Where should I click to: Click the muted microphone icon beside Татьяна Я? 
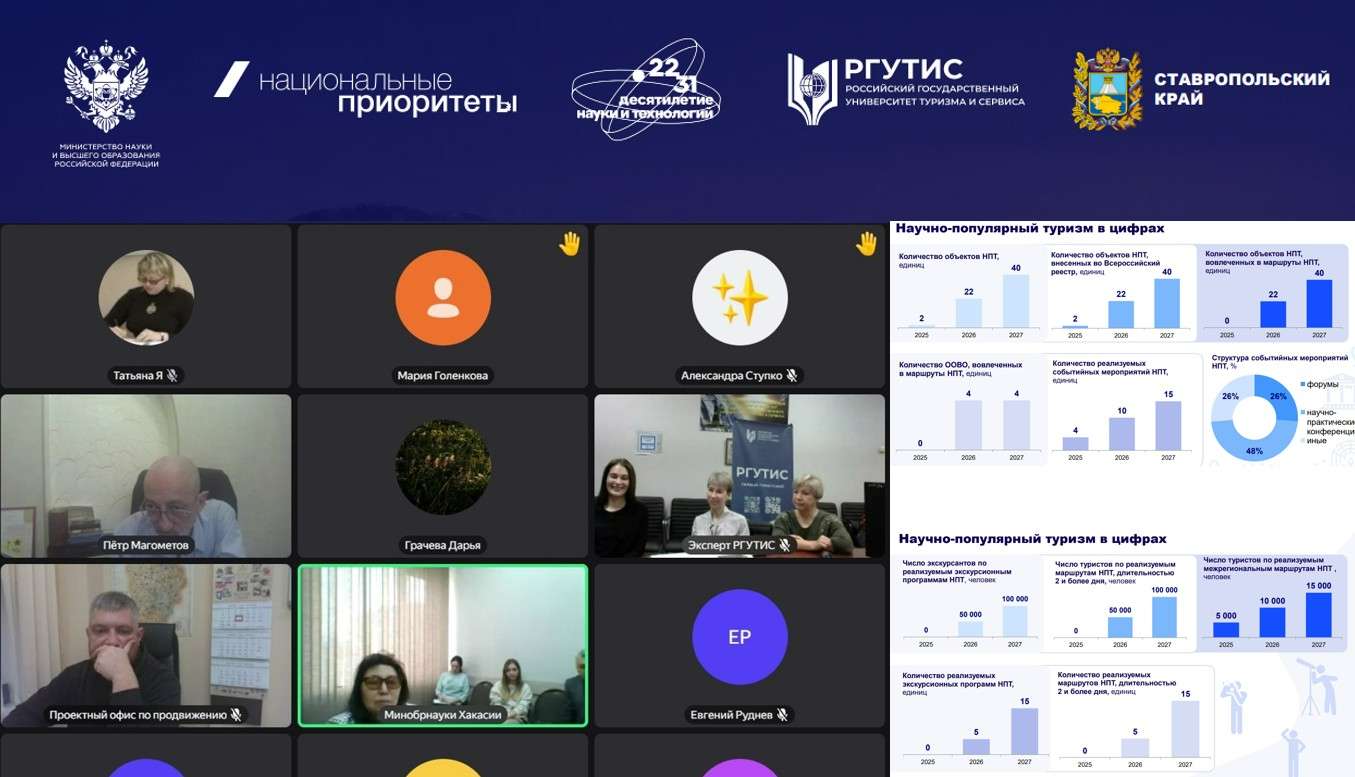(x=172, y=376)
